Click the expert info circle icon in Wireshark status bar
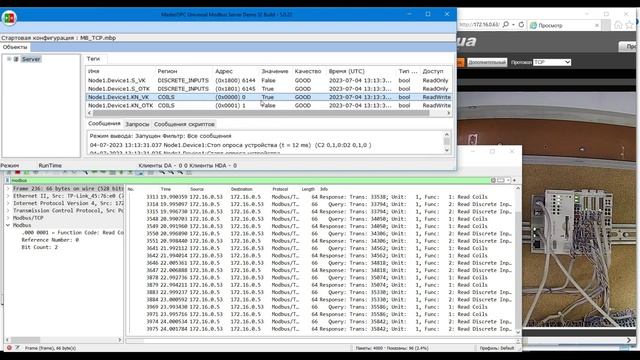The width and height of the screenshot is (640, 360). tap(9, 348)
